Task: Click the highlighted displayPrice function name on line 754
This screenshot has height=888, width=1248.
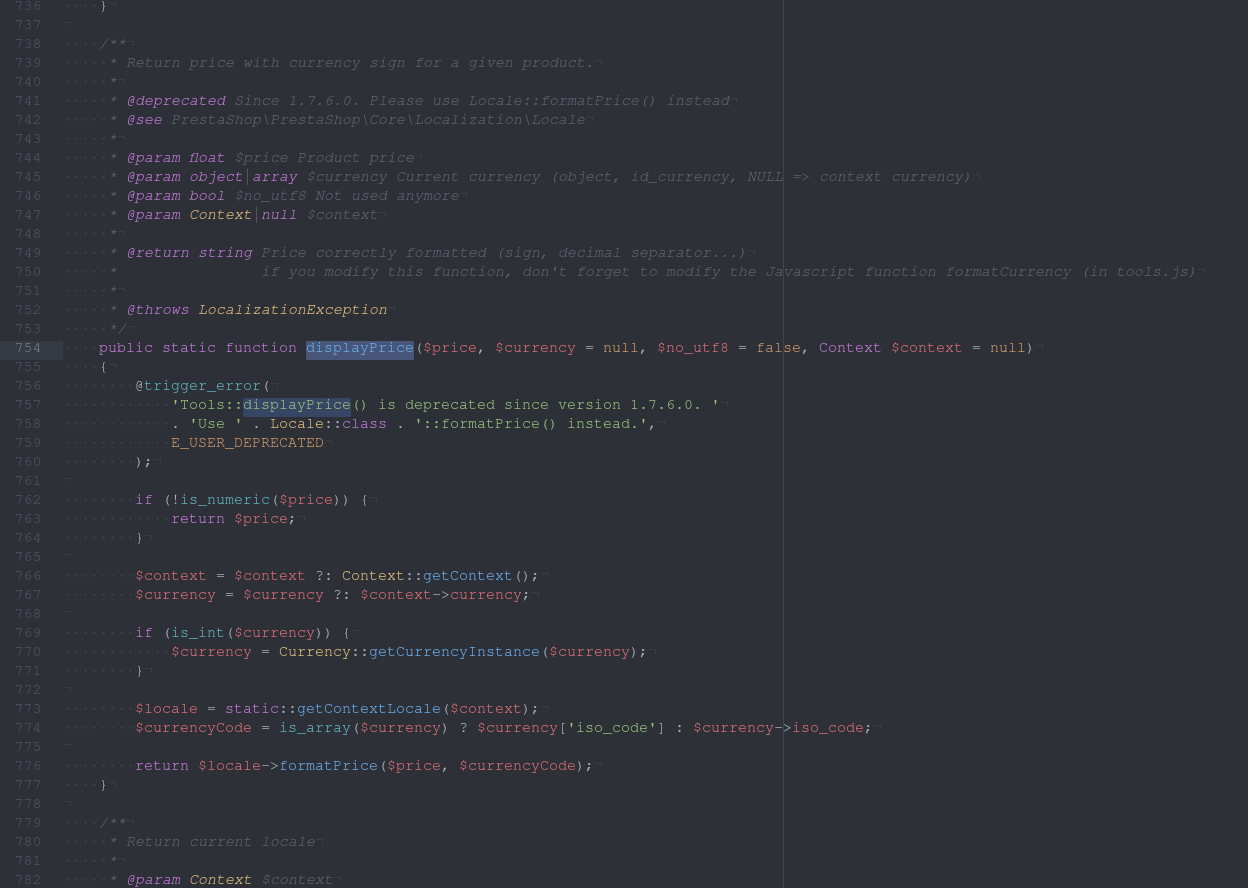Action: (360, 348)
